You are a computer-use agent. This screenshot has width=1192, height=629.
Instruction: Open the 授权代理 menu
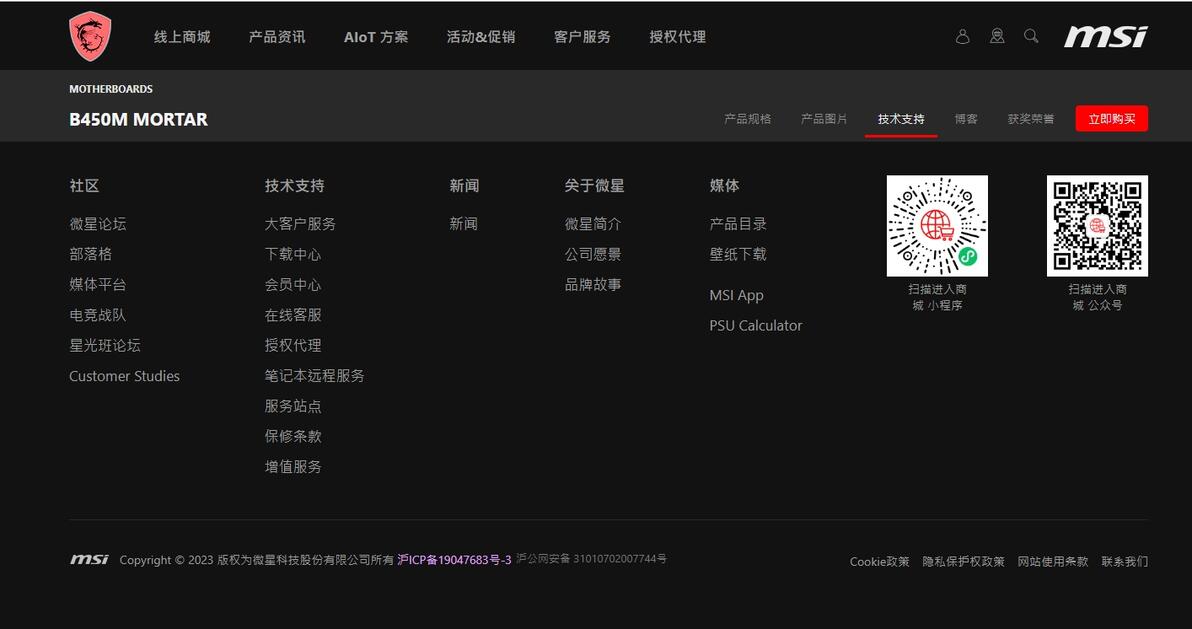pyautogui.click(x=677, y=37)
